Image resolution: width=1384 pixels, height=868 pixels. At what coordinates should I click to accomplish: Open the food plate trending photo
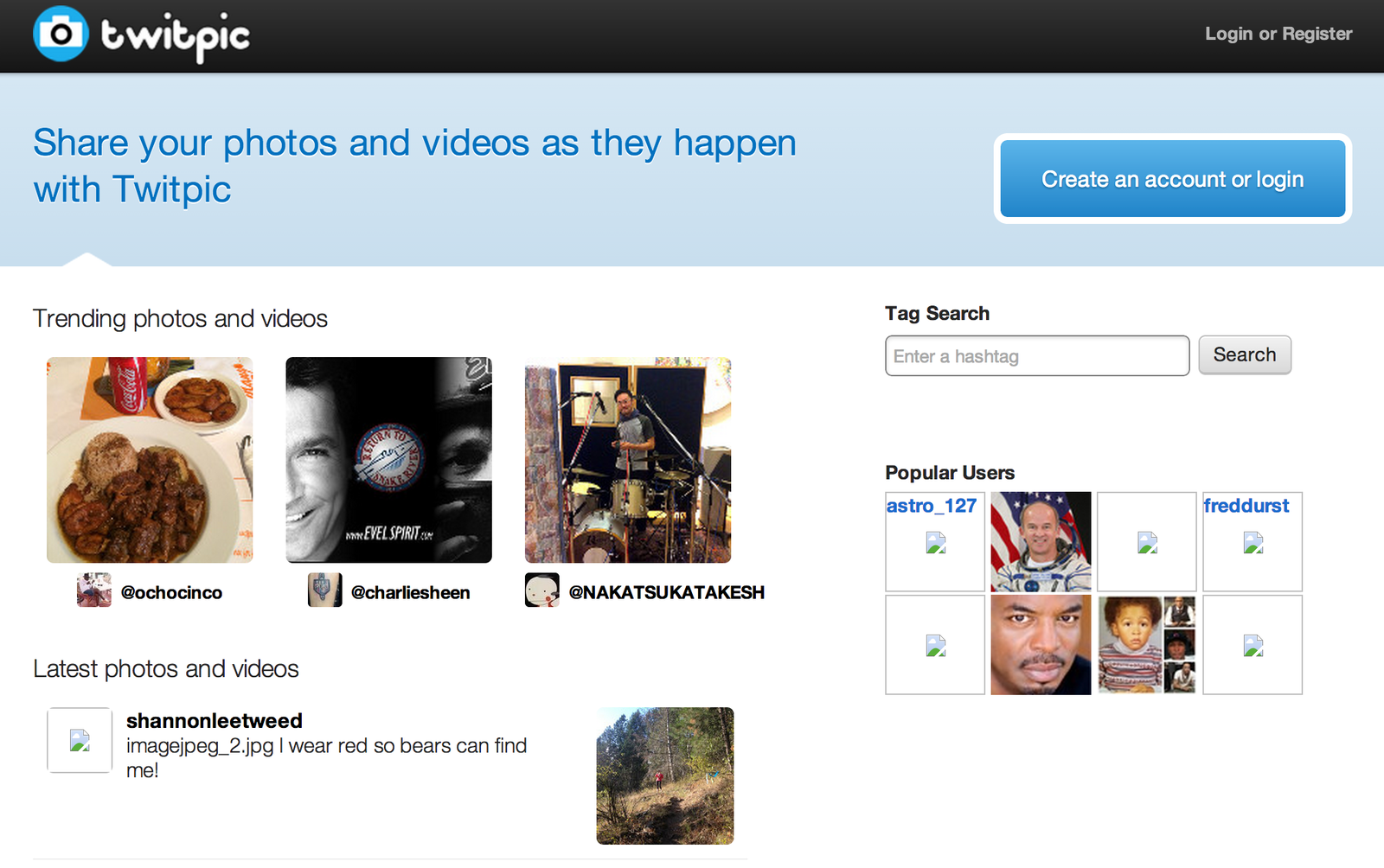(150, 460)
